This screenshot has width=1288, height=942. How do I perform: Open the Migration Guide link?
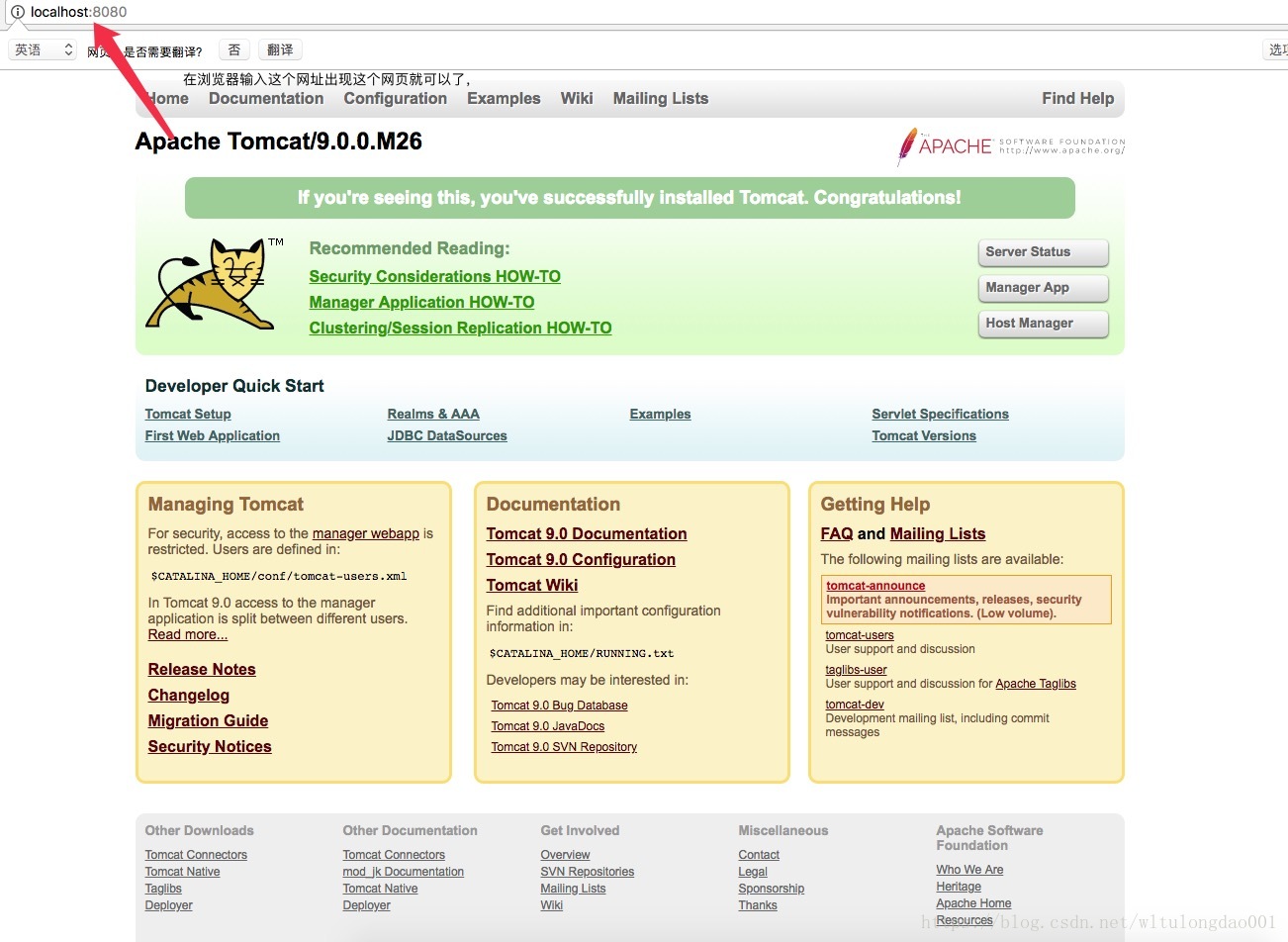(x=208, y=720)
